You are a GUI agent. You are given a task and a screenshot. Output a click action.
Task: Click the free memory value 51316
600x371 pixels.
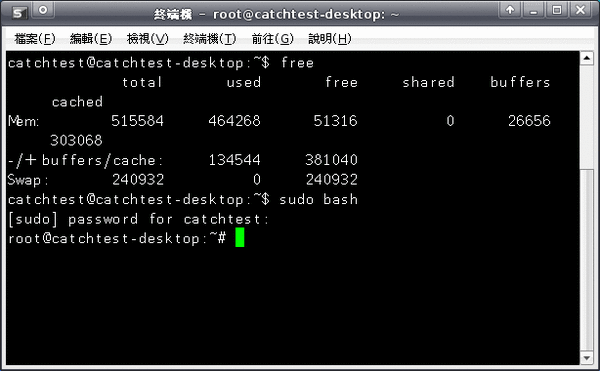pyautogui.click(x=336, y=121)
